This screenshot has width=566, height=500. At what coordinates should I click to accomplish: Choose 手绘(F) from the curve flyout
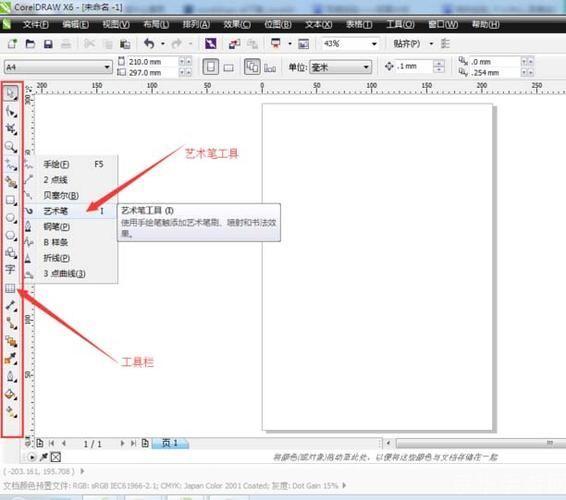[71, 164]
